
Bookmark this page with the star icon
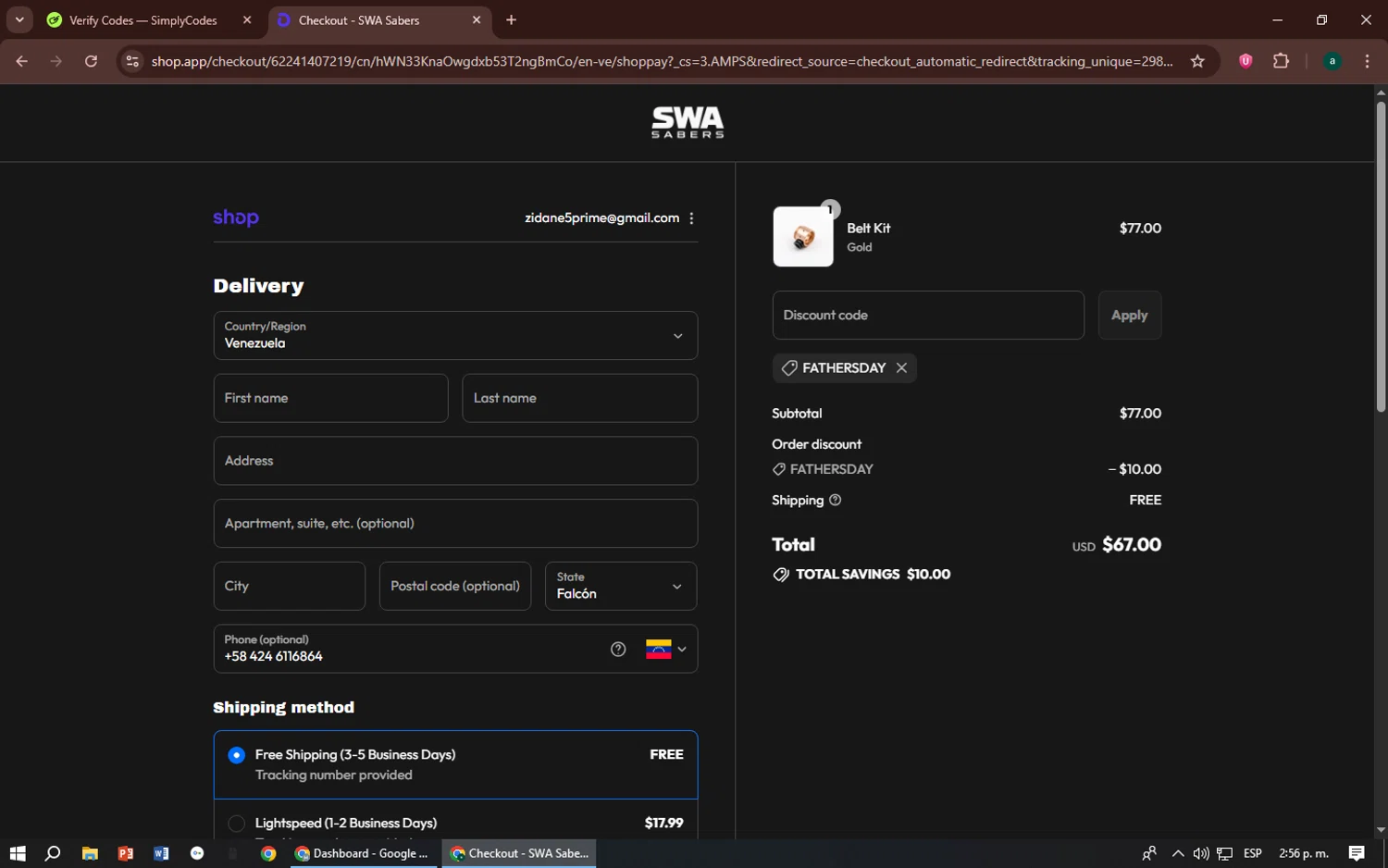pyautogui.click(x=1197, y=61)
